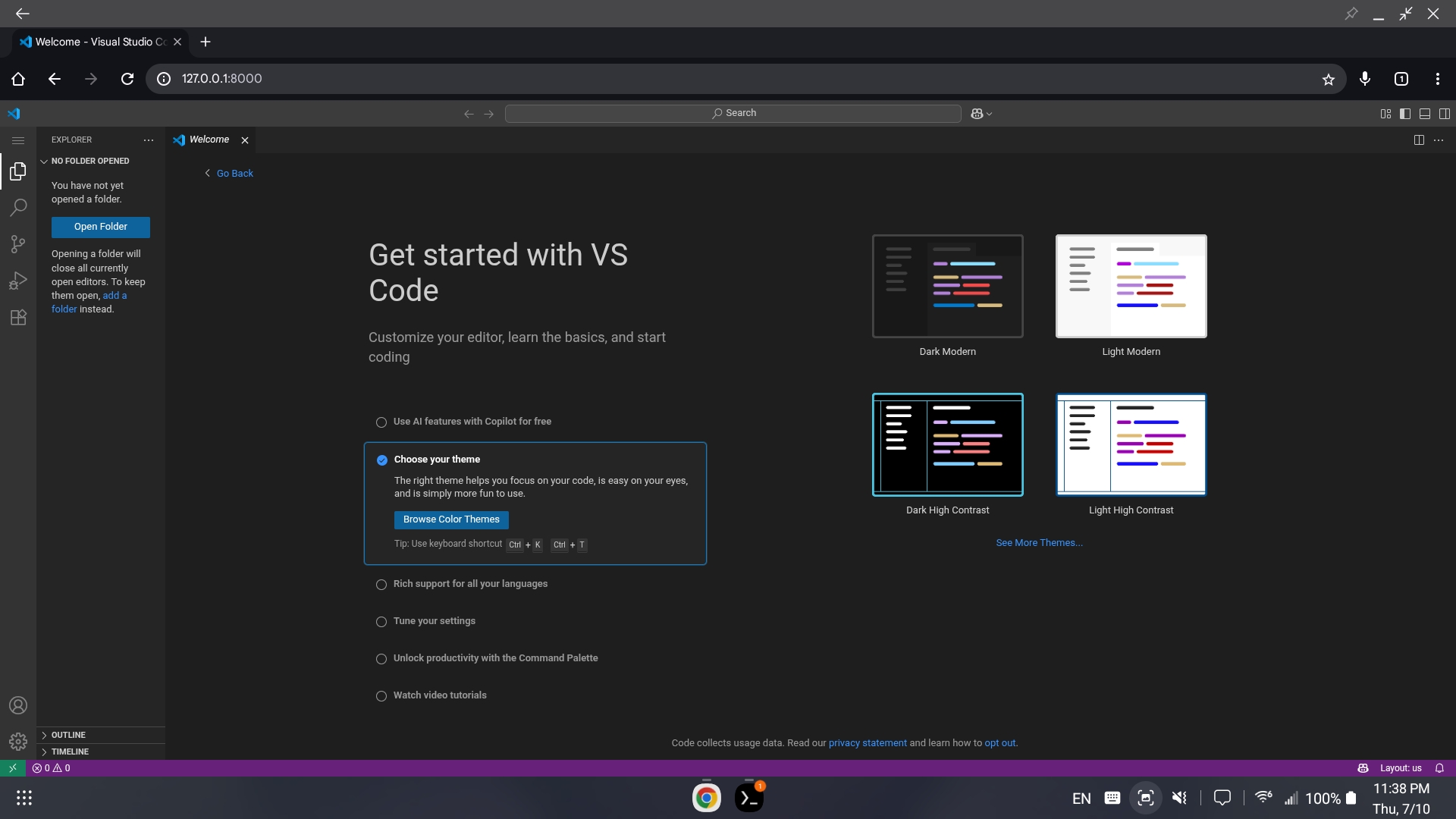Click See More Themes link
Viewport: 1456px width, 819px height.
(x=1039, y=543)
